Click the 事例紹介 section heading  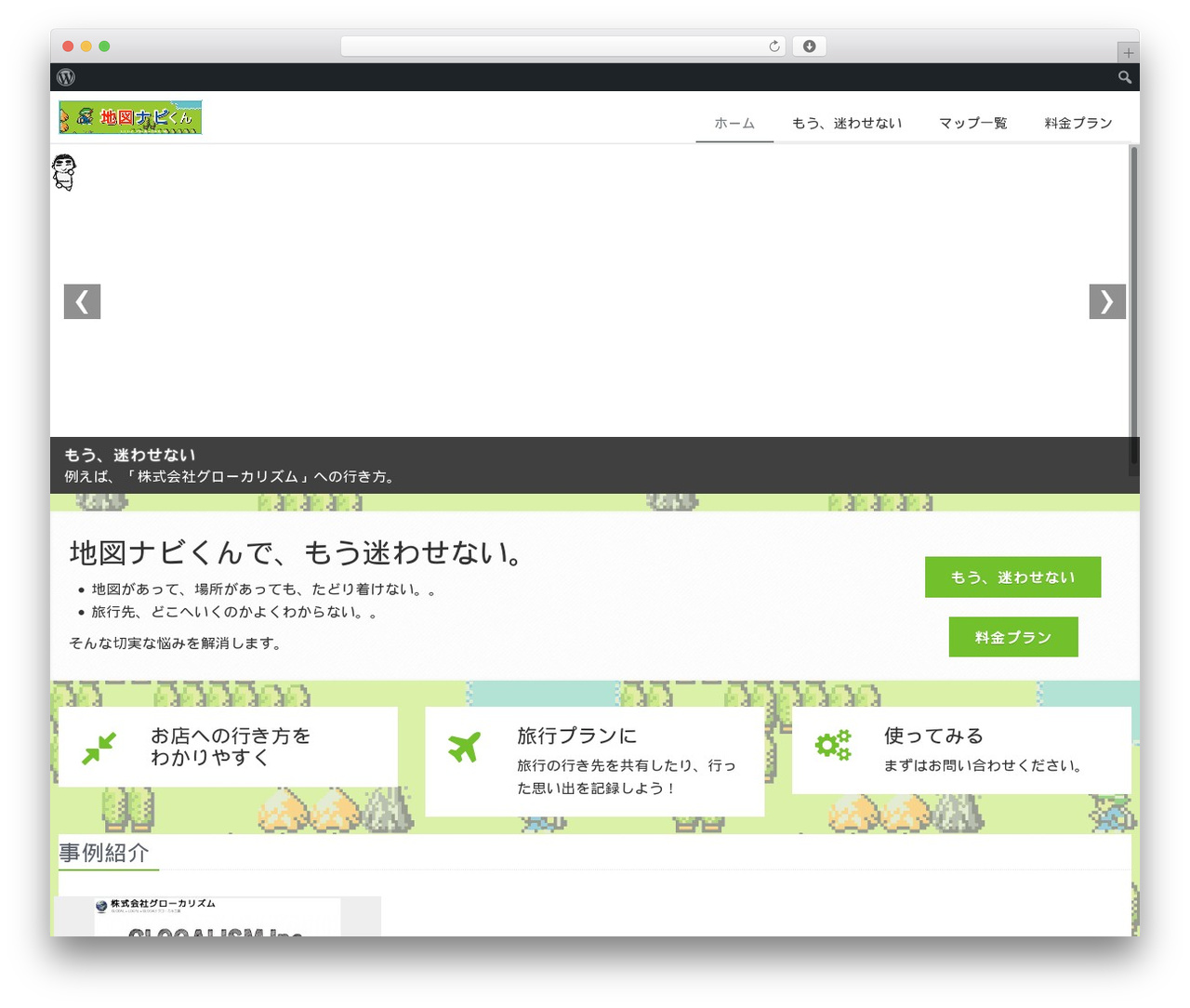(104, 853)
